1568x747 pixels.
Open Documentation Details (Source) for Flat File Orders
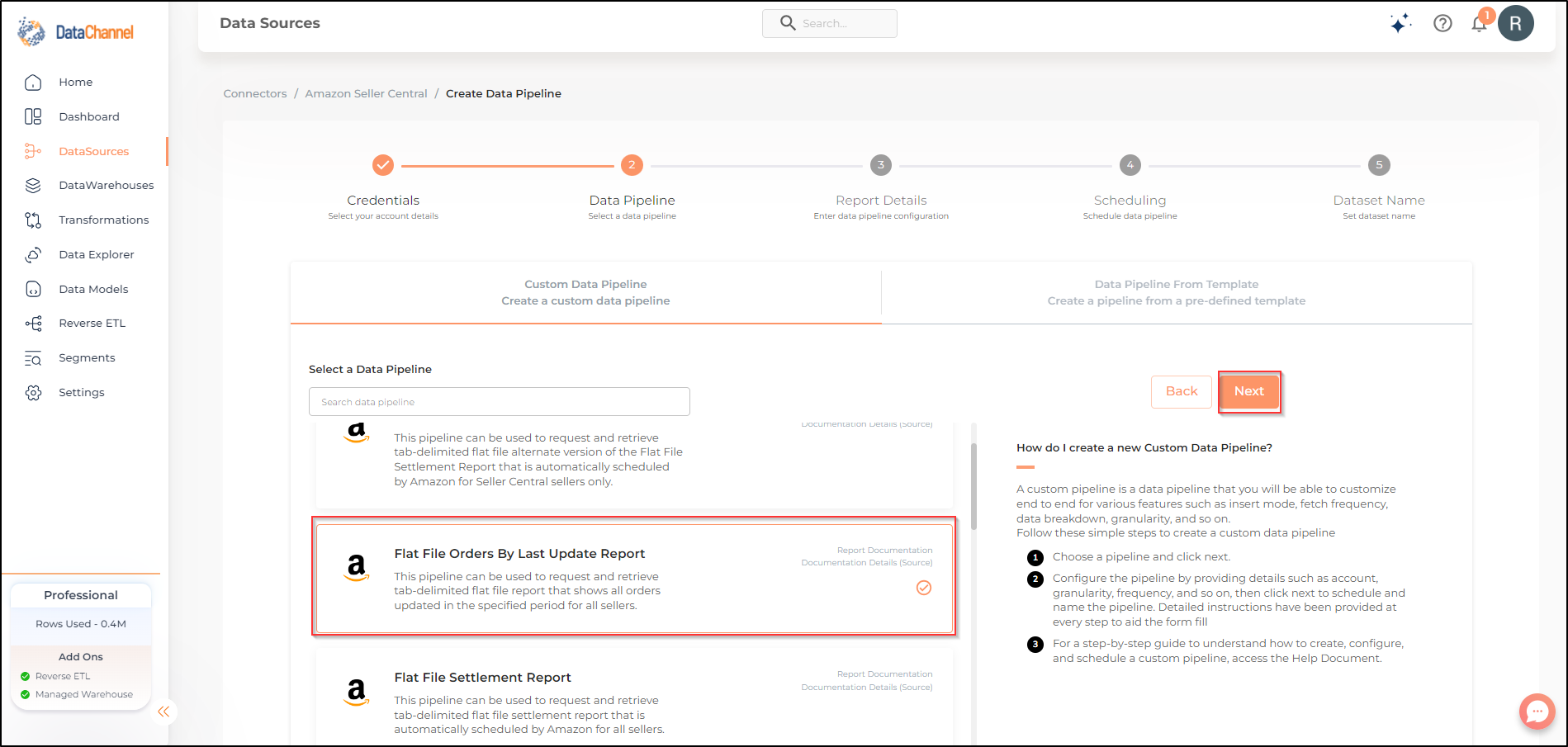tap(867, 563)
